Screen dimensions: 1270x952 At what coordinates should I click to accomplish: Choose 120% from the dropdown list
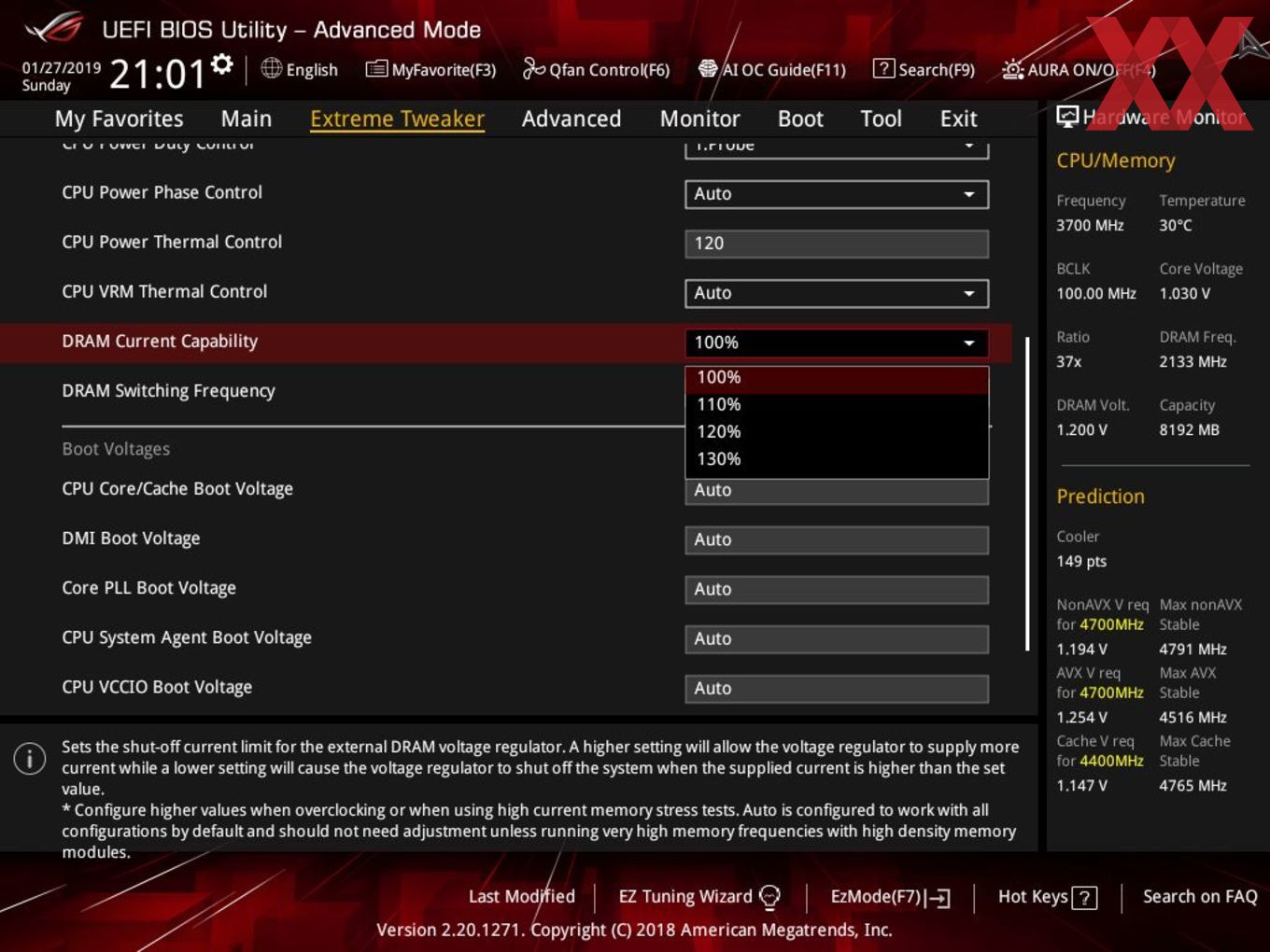[837, 432]
